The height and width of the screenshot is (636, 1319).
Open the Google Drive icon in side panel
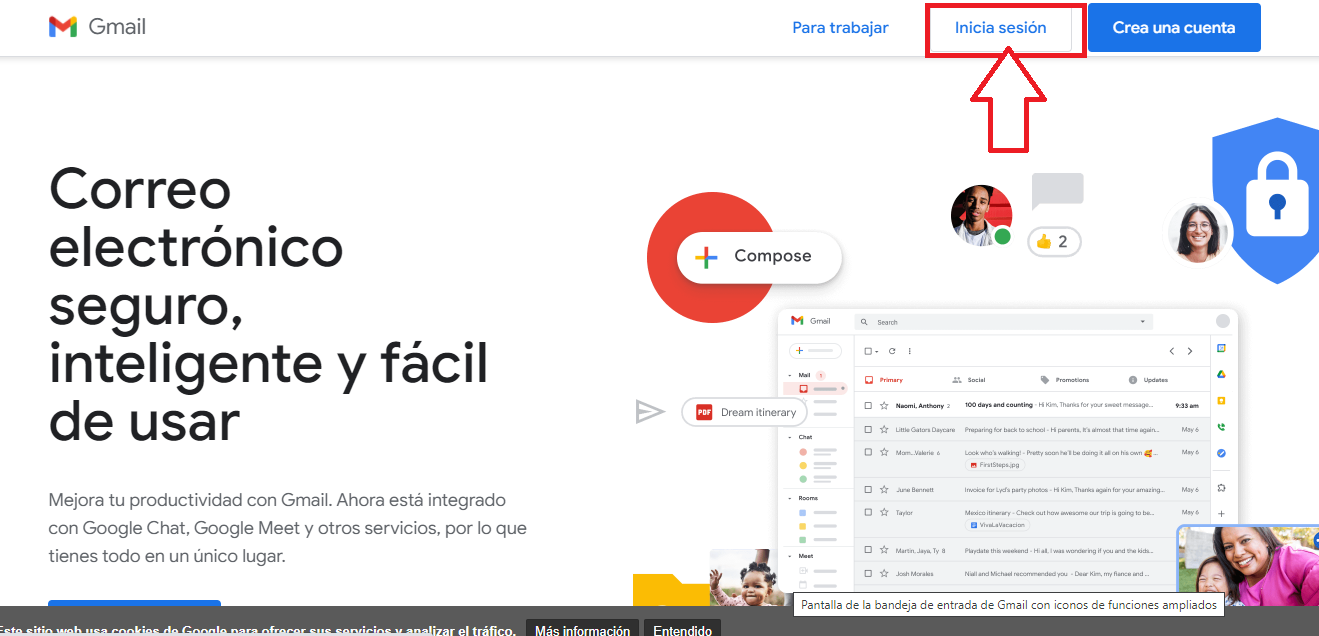click(x=1221, y=375)
